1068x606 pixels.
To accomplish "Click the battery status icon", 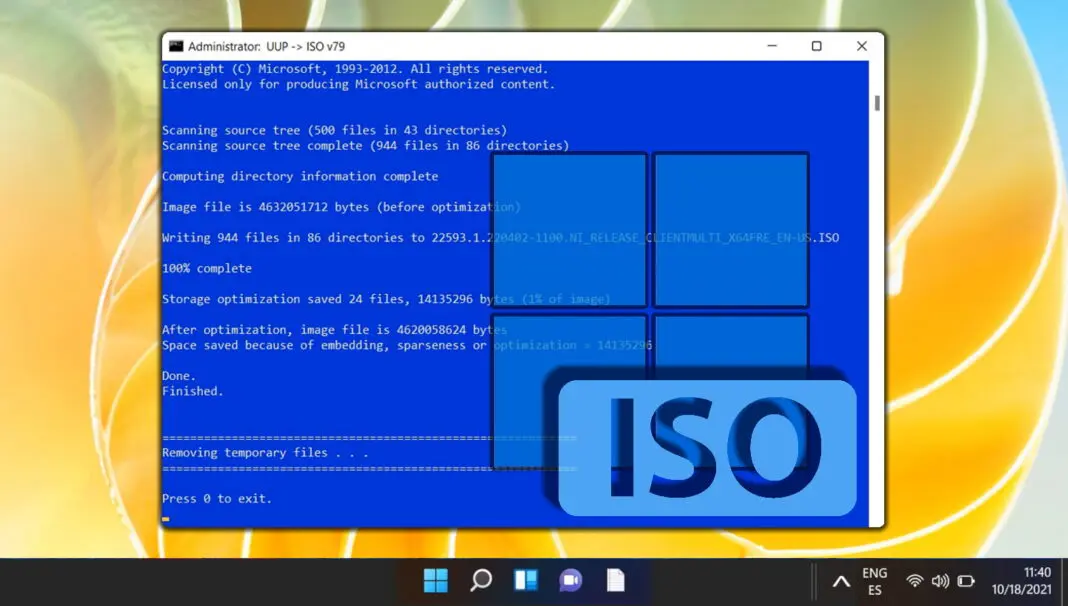I will coord(966,581).
